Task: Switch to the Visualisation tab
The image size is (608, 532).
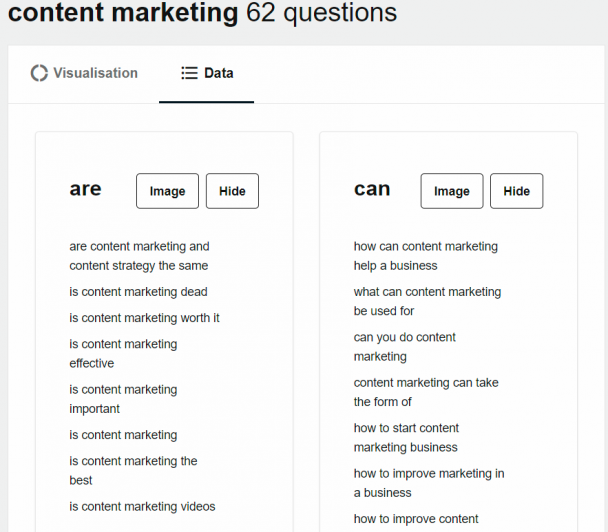Action: coord(84,73)
